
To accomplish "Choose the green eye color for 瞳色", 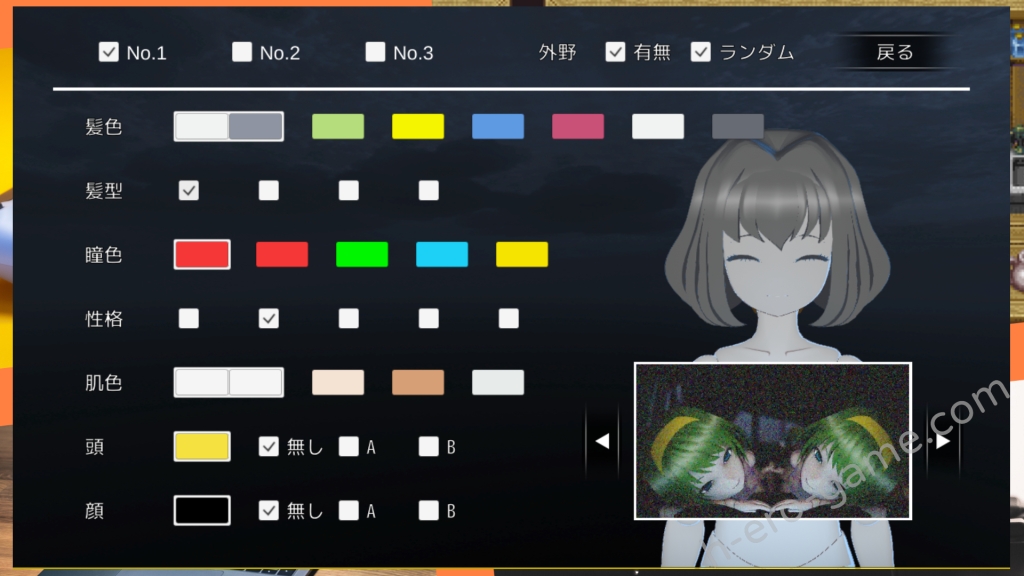I will click(362, 254).
